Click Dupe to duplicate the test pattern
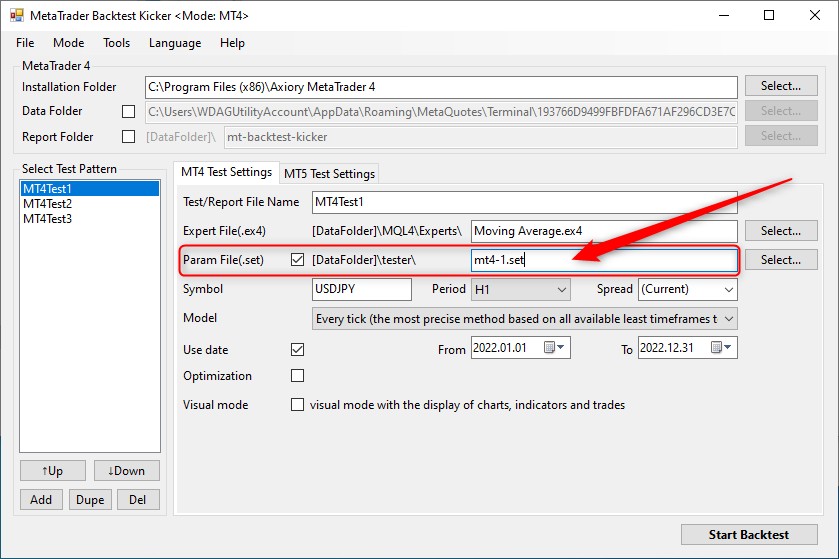The image size is (839, 559). [90, 500]
